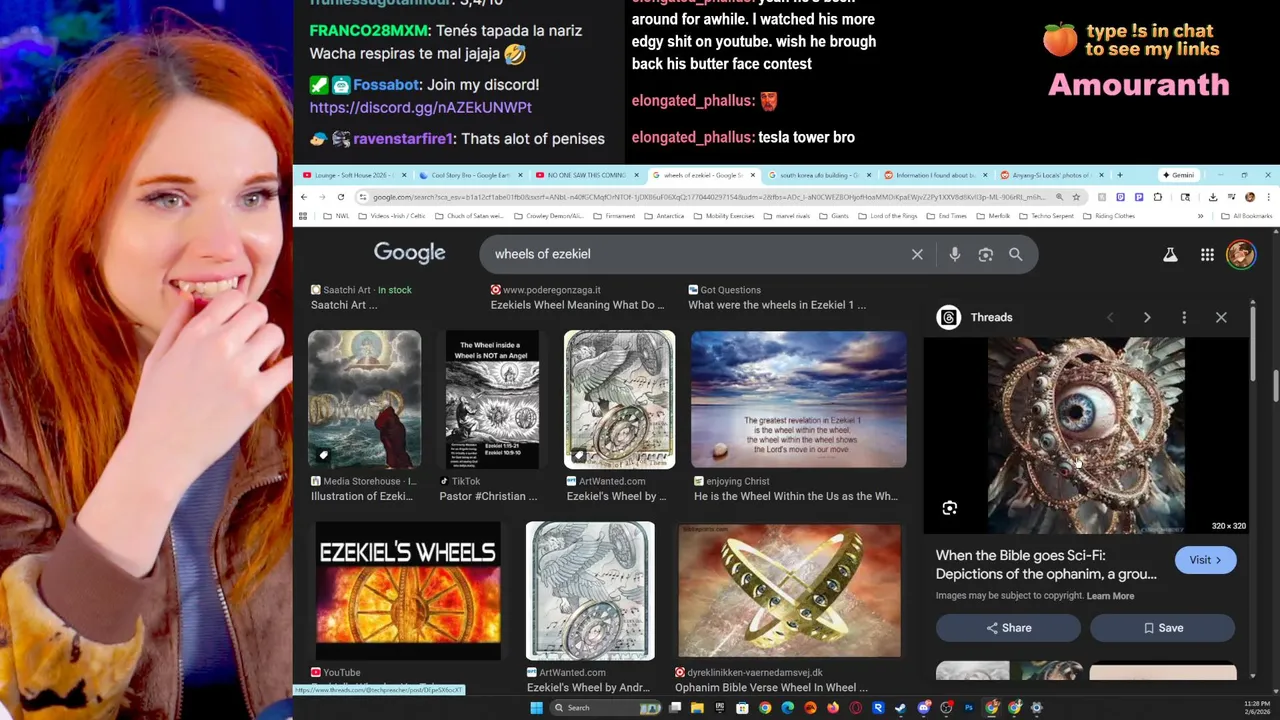Click the browser back arrow
The height and width of the screenshot is (720, 1280).
(304, 197)
